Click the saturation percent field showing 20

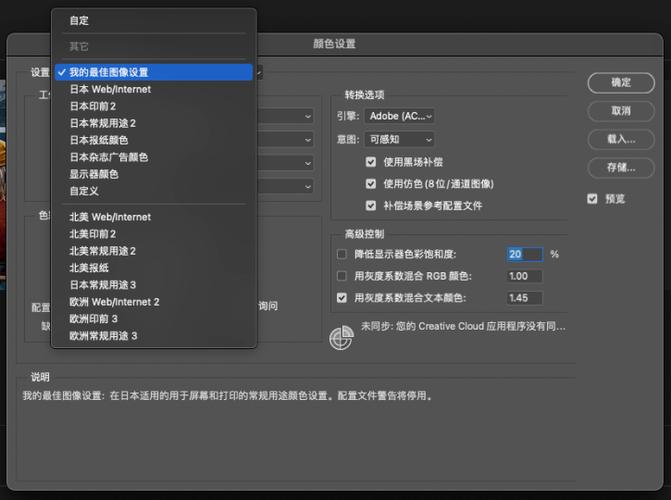525,254
